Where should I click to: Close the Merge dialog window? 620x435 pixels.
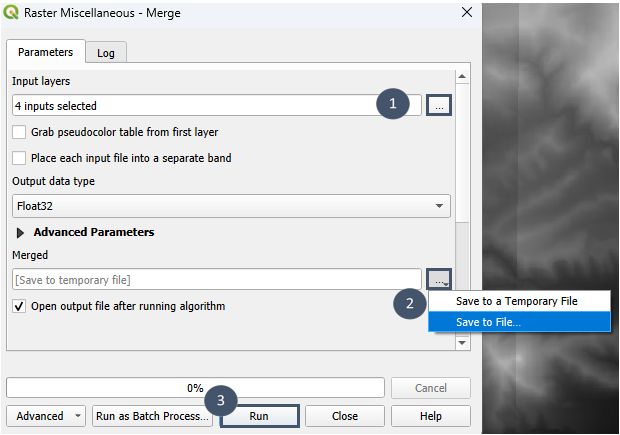(x=466, y=12)
